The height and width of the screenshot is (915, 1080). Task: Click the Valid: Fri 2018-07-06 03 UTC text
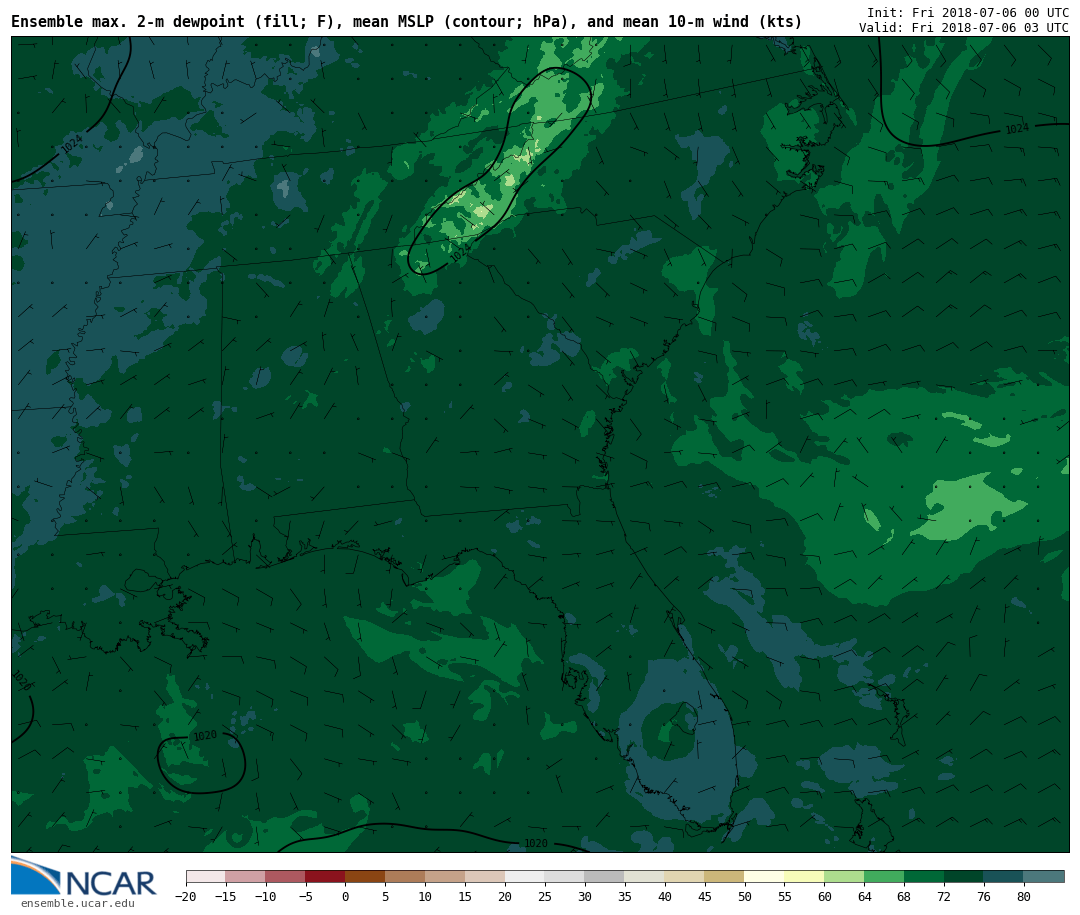pyautogui.click(x=964, y=28)
